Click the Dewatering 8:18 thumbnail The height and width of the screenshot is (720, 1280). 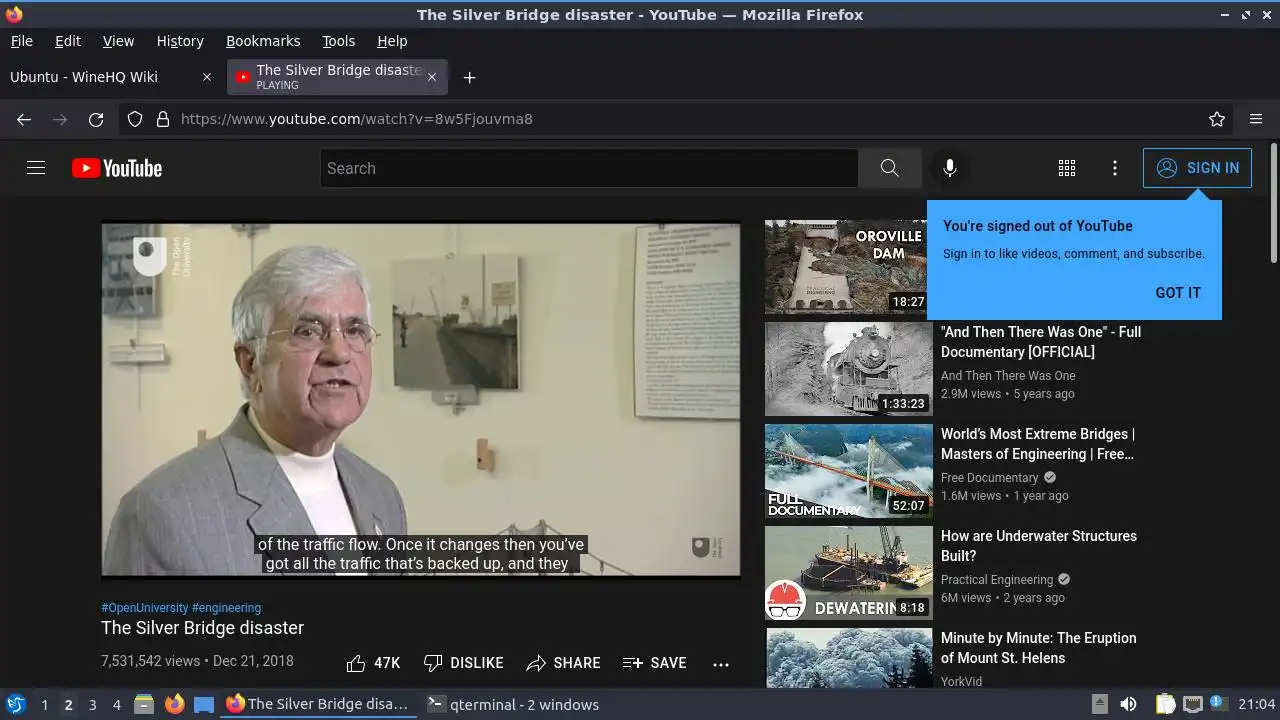[848, 573]
